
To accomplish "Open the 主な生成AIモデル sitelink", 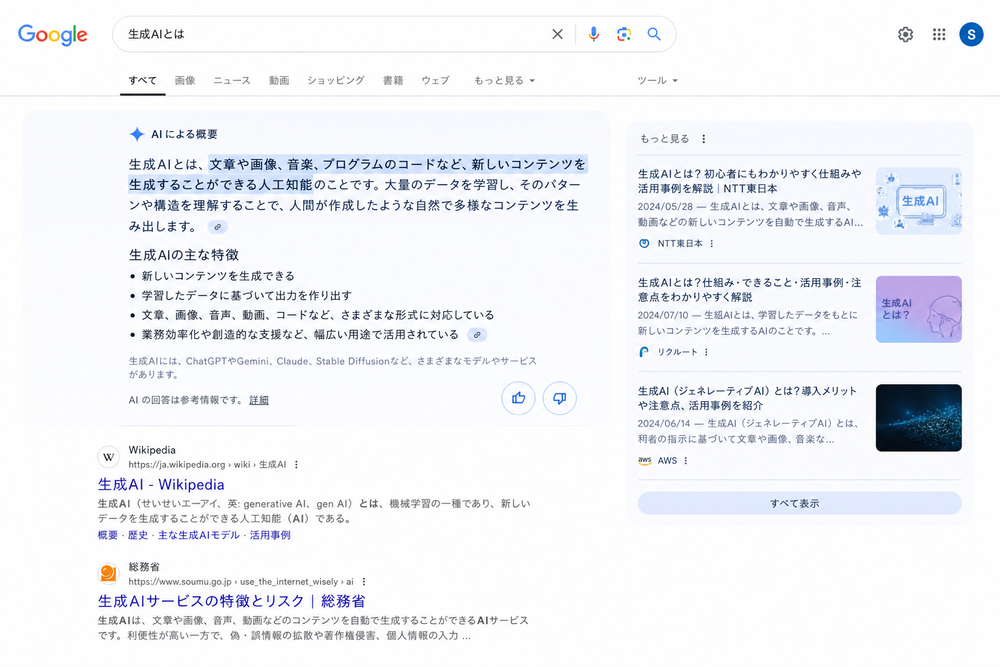I will [x=199, y=535].
